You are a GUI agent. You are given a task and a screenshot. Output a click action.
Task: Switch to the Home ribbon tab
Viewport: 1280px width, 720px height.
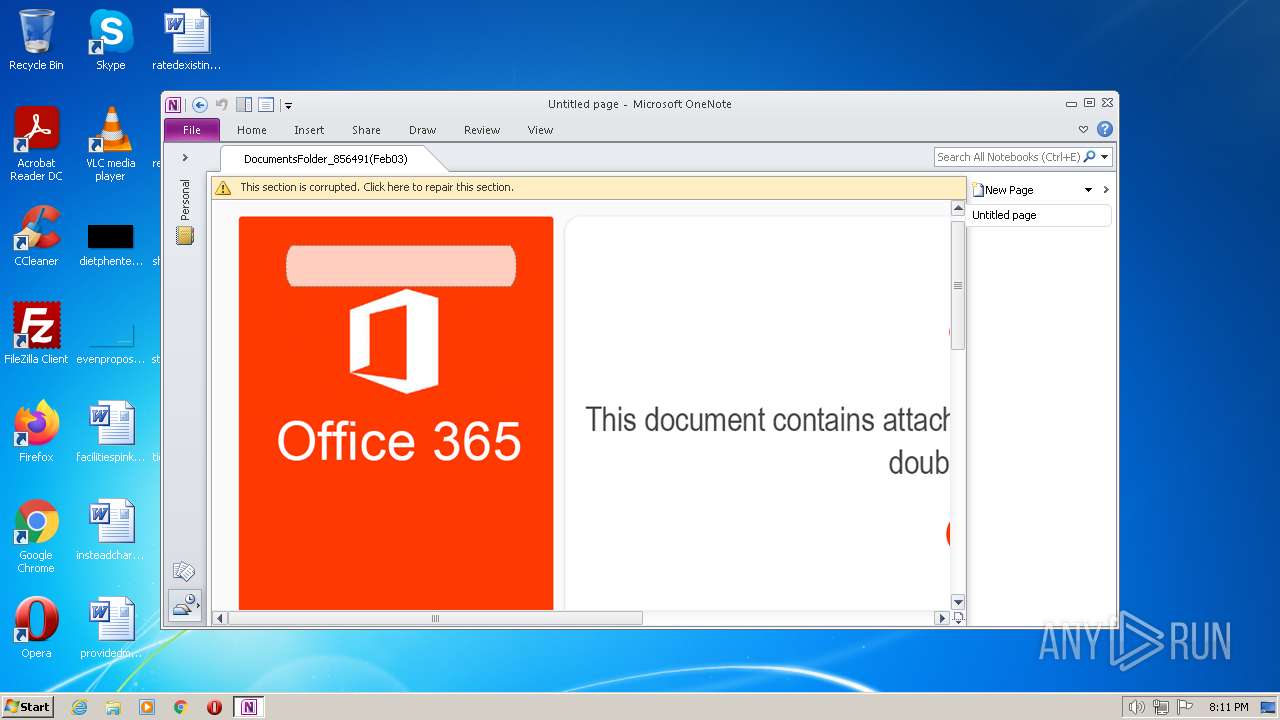tap(252, 130)
